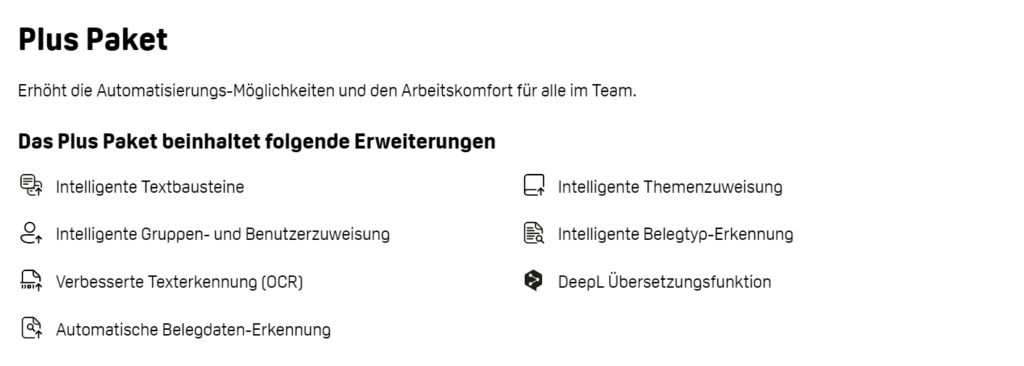Select Intelligente Belegtyp-Erkennung label
This screenshot has height=366, width=1024.
click(x=675, y=234)
